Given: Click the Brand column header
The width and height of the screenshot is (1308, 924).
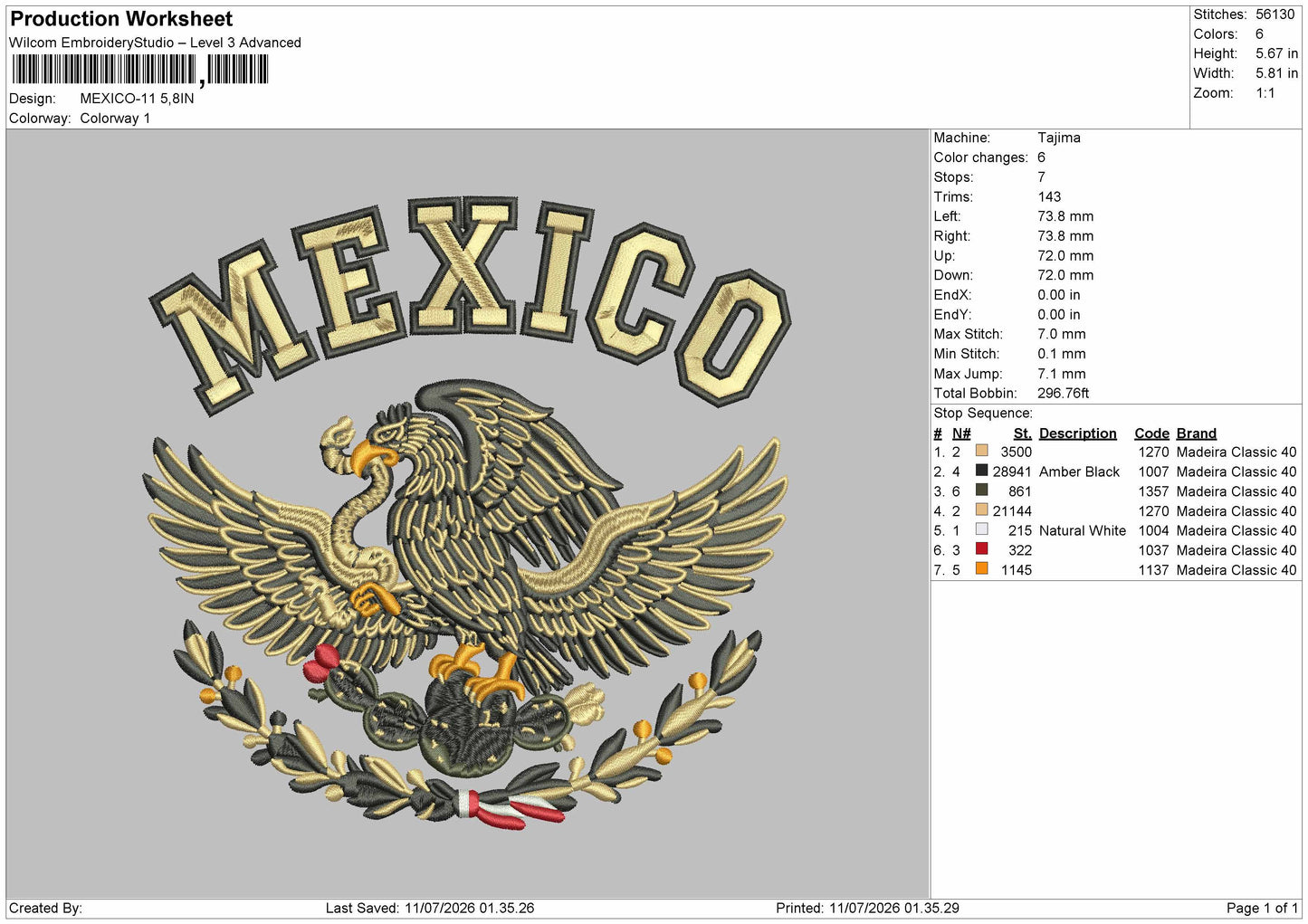Looking at the screenshot, I should pos(1197,433).
